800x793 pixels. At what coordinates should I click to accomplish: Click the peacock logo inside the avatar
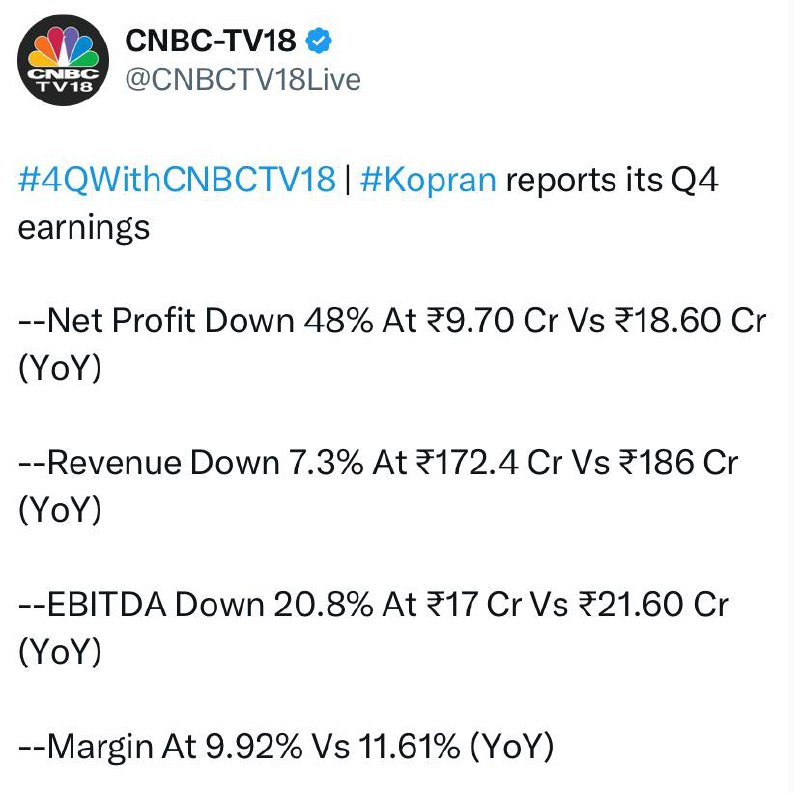(x=63, y=47)
